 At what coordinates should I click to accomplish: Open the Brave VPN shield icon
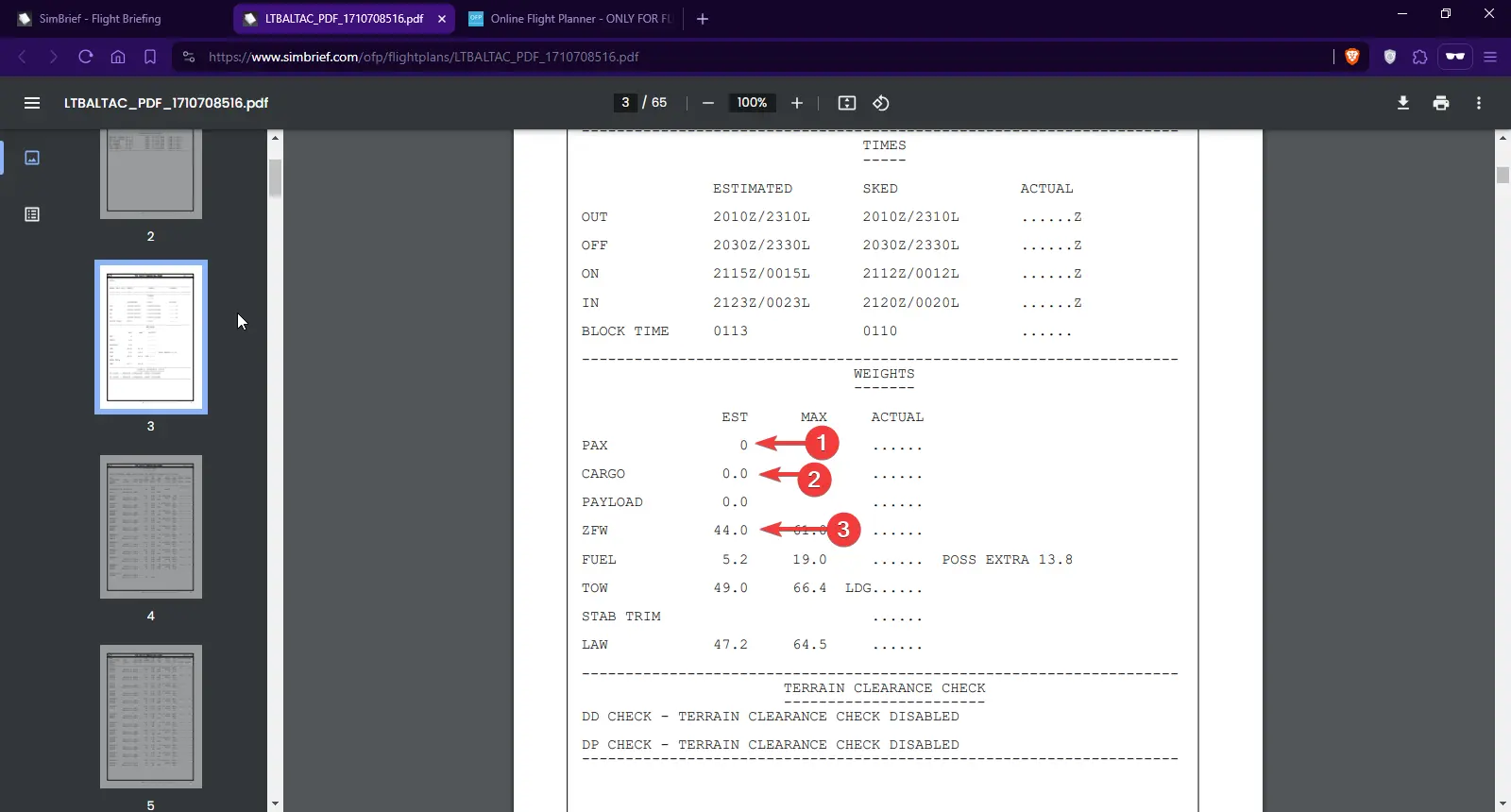pyautogui.click(x=1390, y=57)
